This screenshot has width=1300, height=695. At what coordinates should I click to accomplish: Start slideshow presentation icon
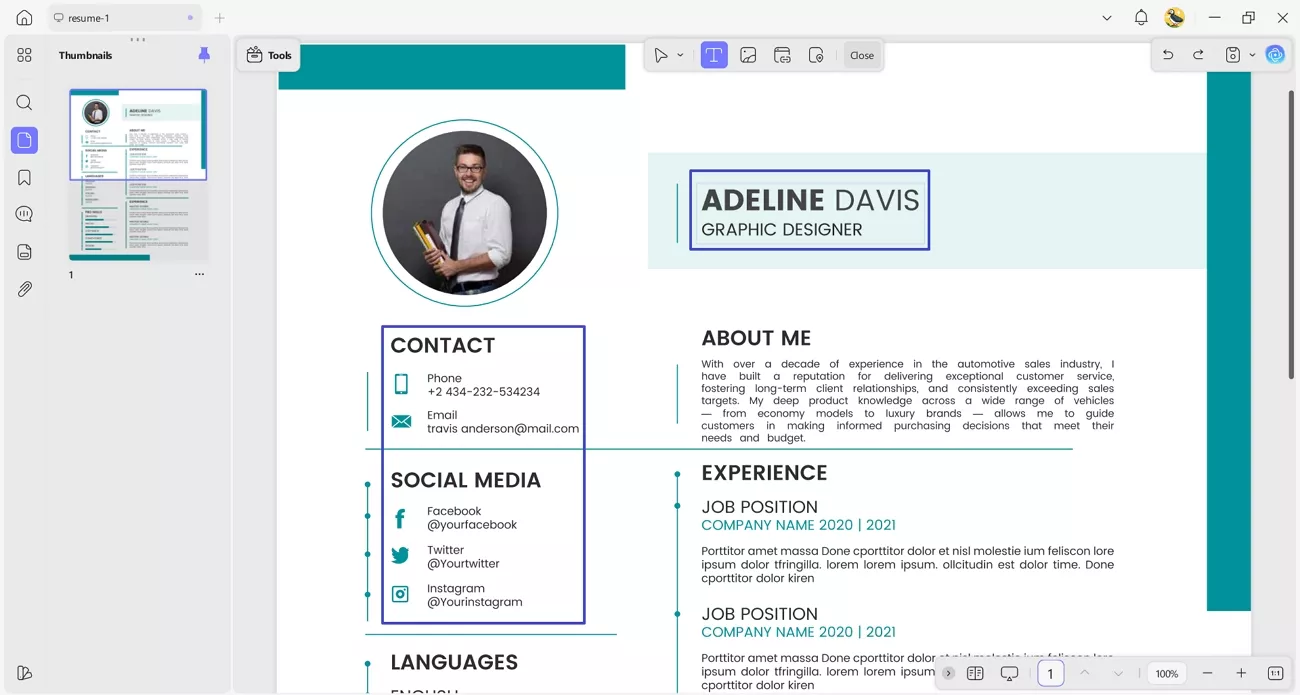pyautogui.click(x=1009, y=674)
